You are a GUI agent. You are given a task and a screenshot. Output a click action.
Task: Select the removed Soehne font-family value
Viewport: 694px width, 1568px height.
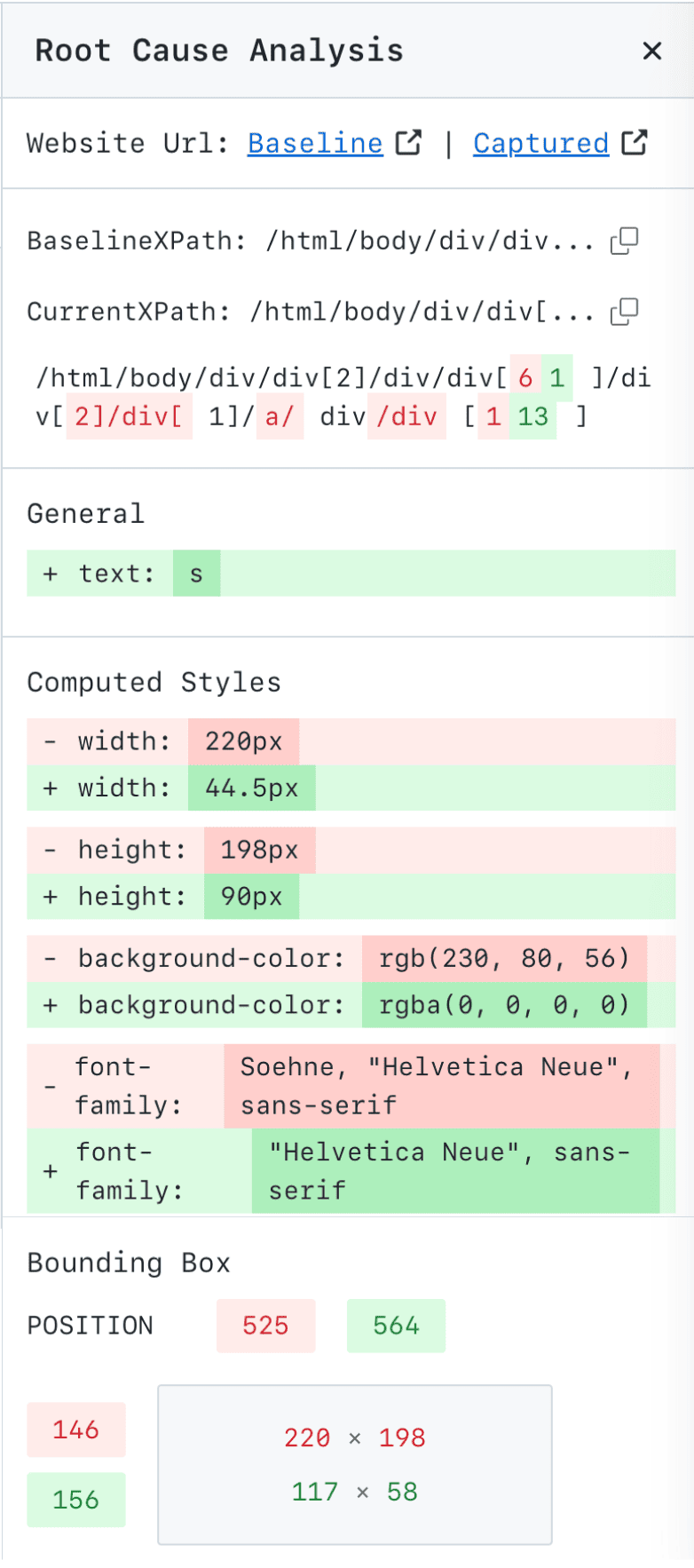point(441,1086)
